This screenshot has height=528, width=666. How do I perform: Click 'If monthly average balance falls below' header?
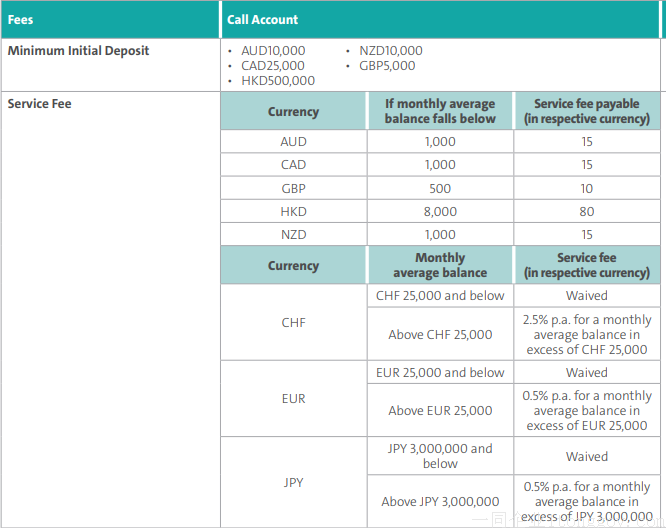pyautogui.click(x=440, y=111)
